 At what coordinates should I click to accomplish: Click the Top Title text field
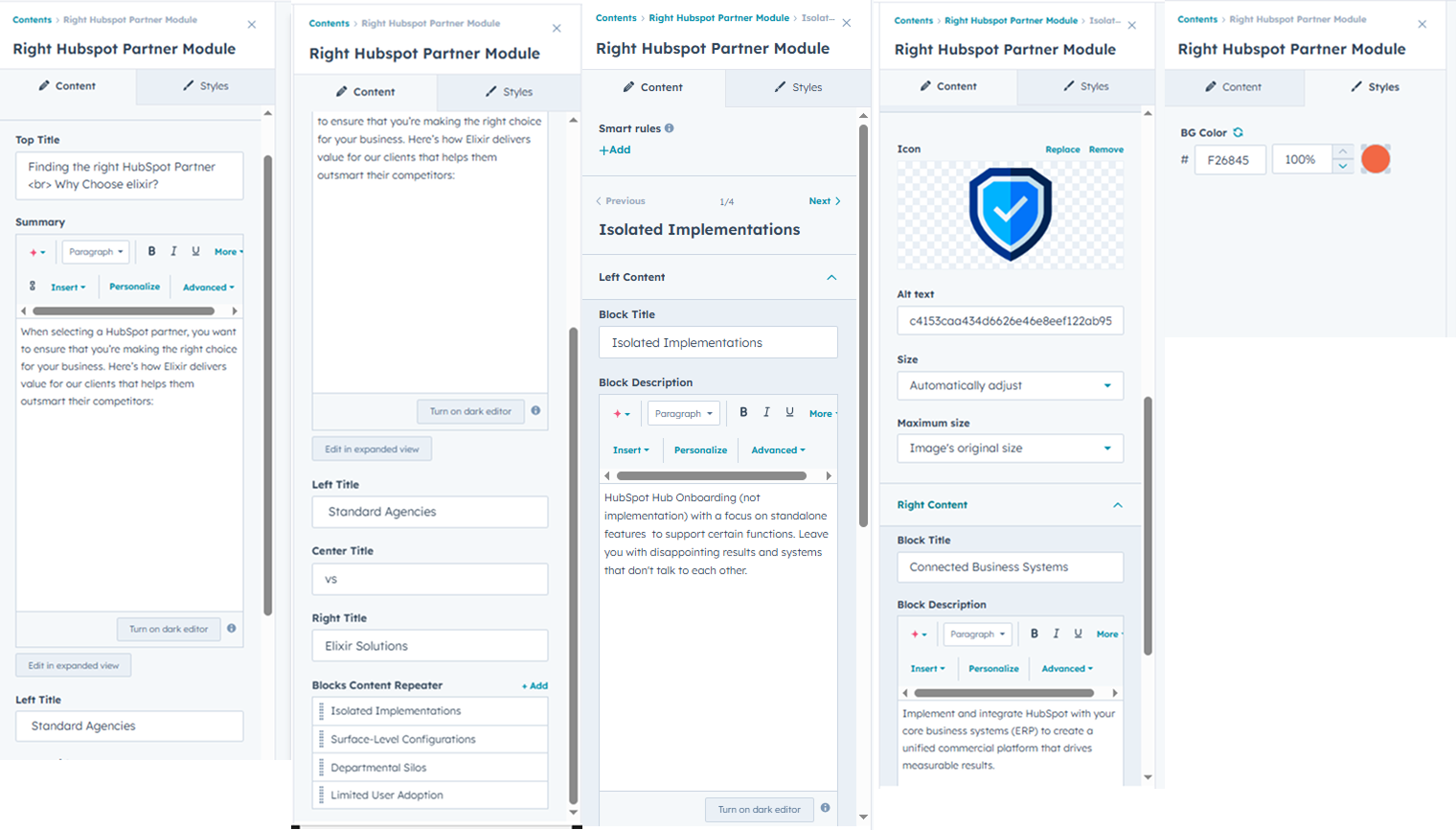129,175
